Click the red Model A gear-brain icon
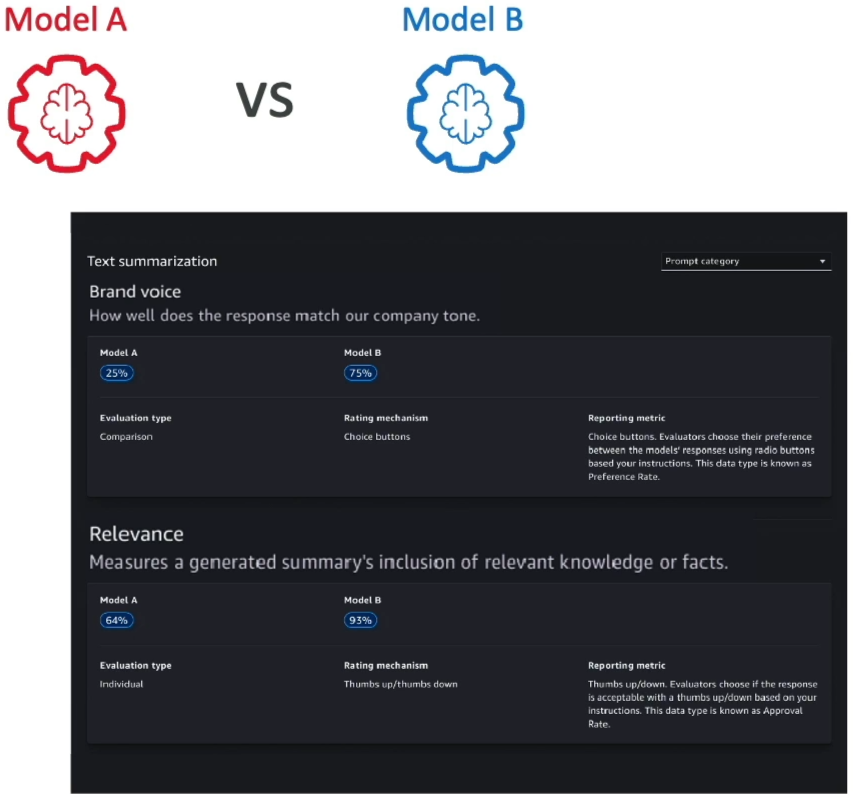 tap(66, 114)
